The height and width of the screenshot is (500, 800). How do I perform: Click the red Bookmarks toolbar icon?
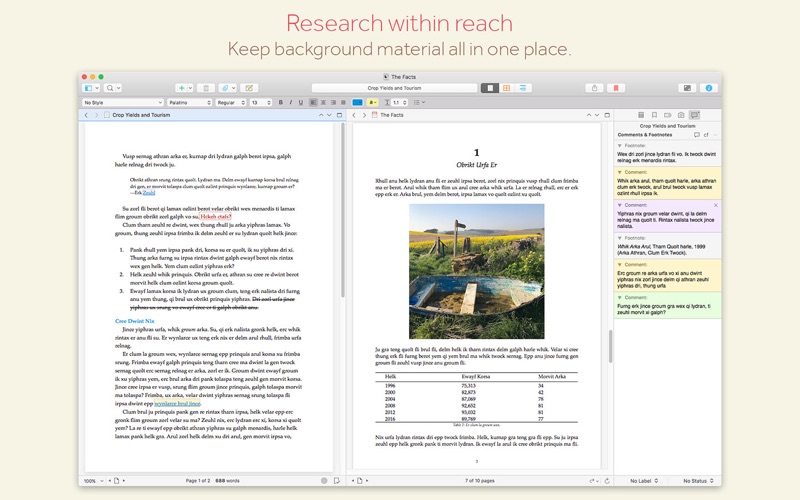(617, 88)
